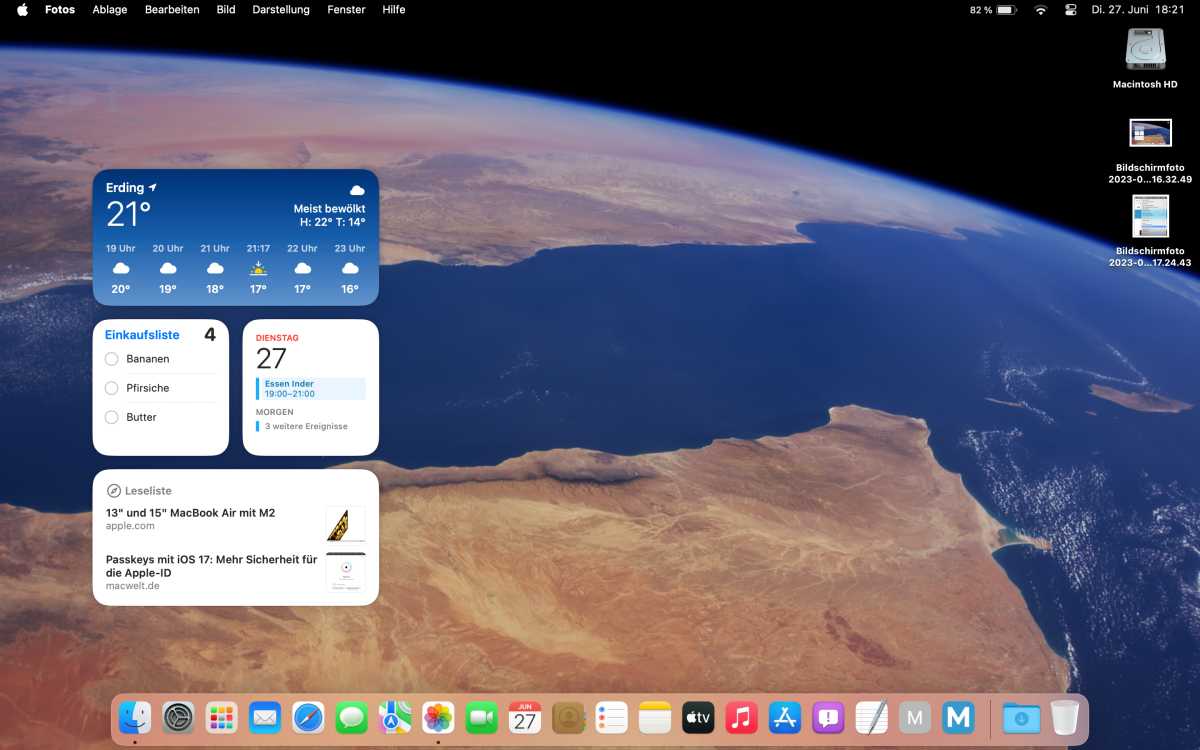Open the Reminders app in the Dock
The image size is (1200, 750).
click(611, 717)
